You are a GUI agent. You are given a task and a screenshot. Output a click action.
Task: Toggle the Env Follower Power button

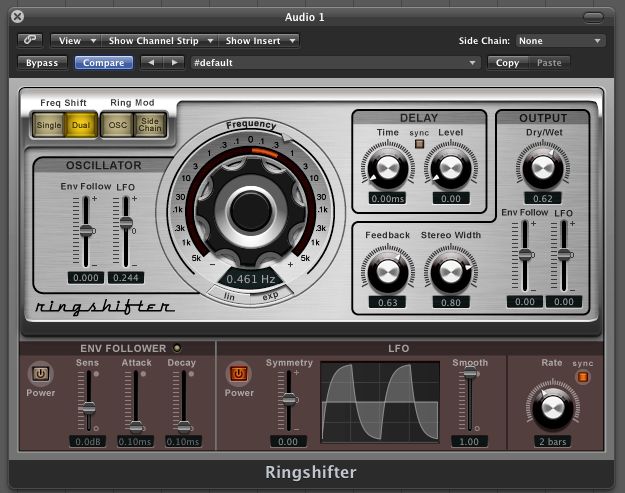click(40, 374)
